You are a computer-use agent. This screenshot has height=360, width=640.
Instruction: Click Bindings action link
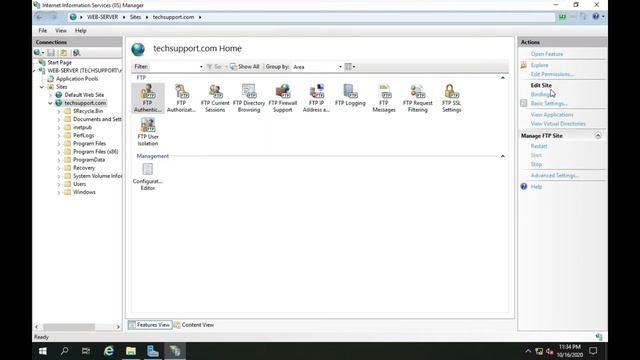pyautogui.click(x=541, y=94)
